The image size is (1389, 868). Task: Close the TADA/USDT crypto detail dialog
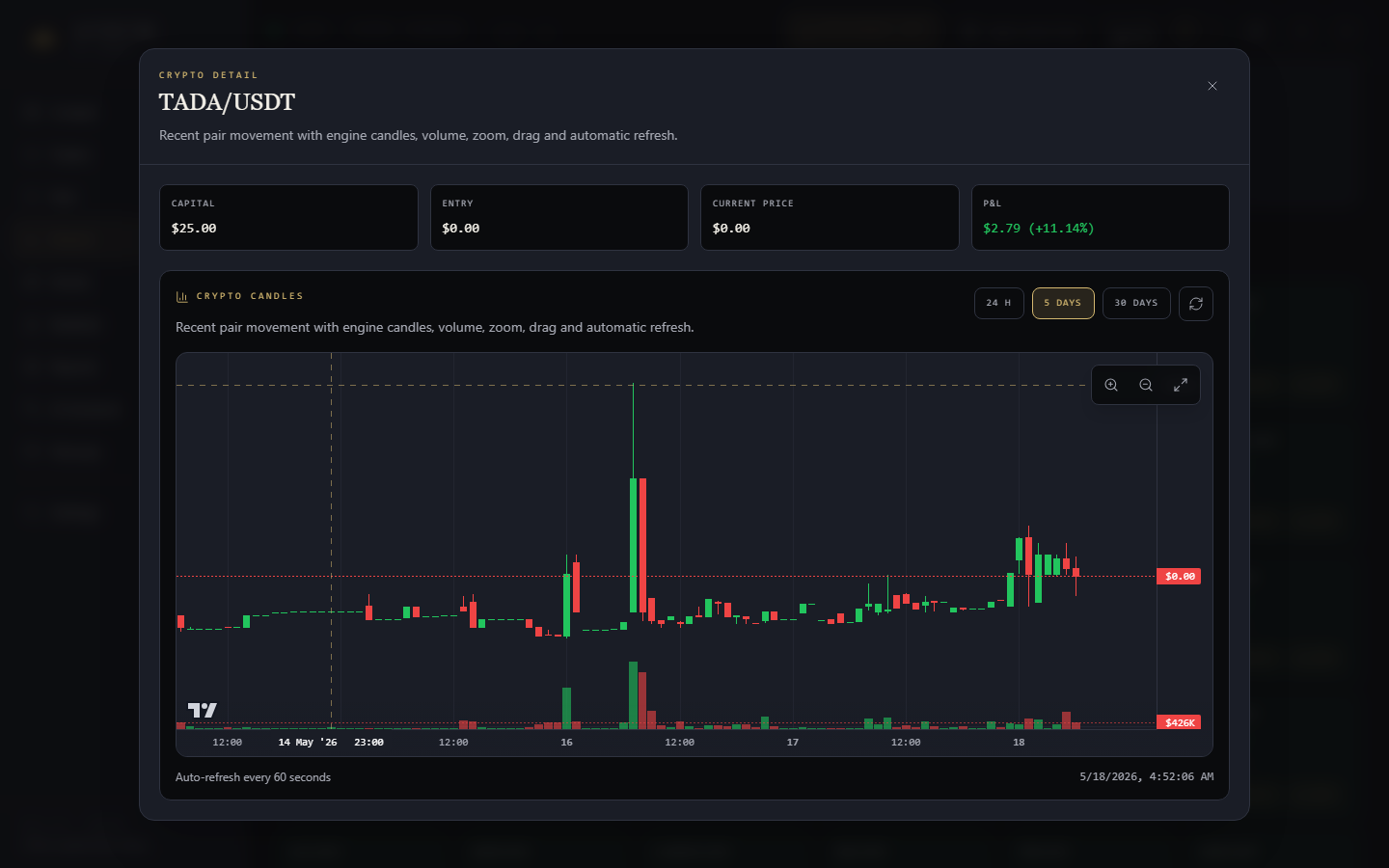1212,86
